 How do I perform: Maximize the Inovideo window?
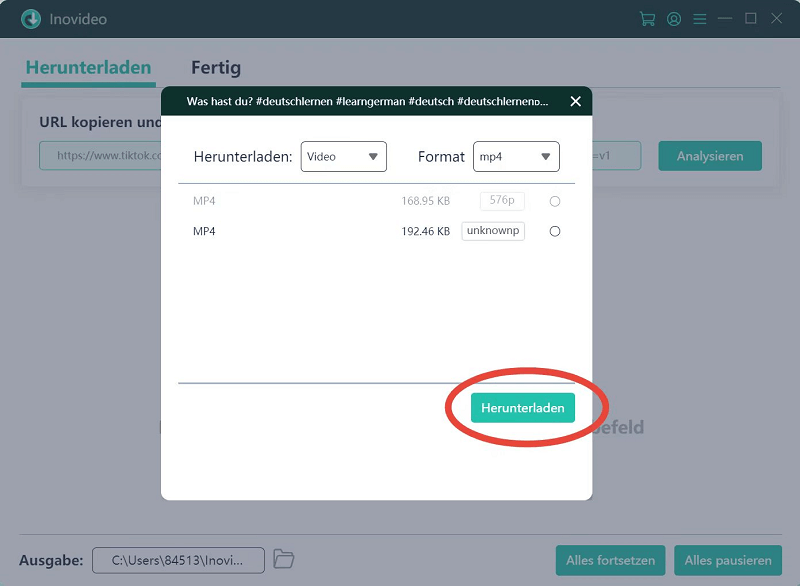click(x=751, y=18)
